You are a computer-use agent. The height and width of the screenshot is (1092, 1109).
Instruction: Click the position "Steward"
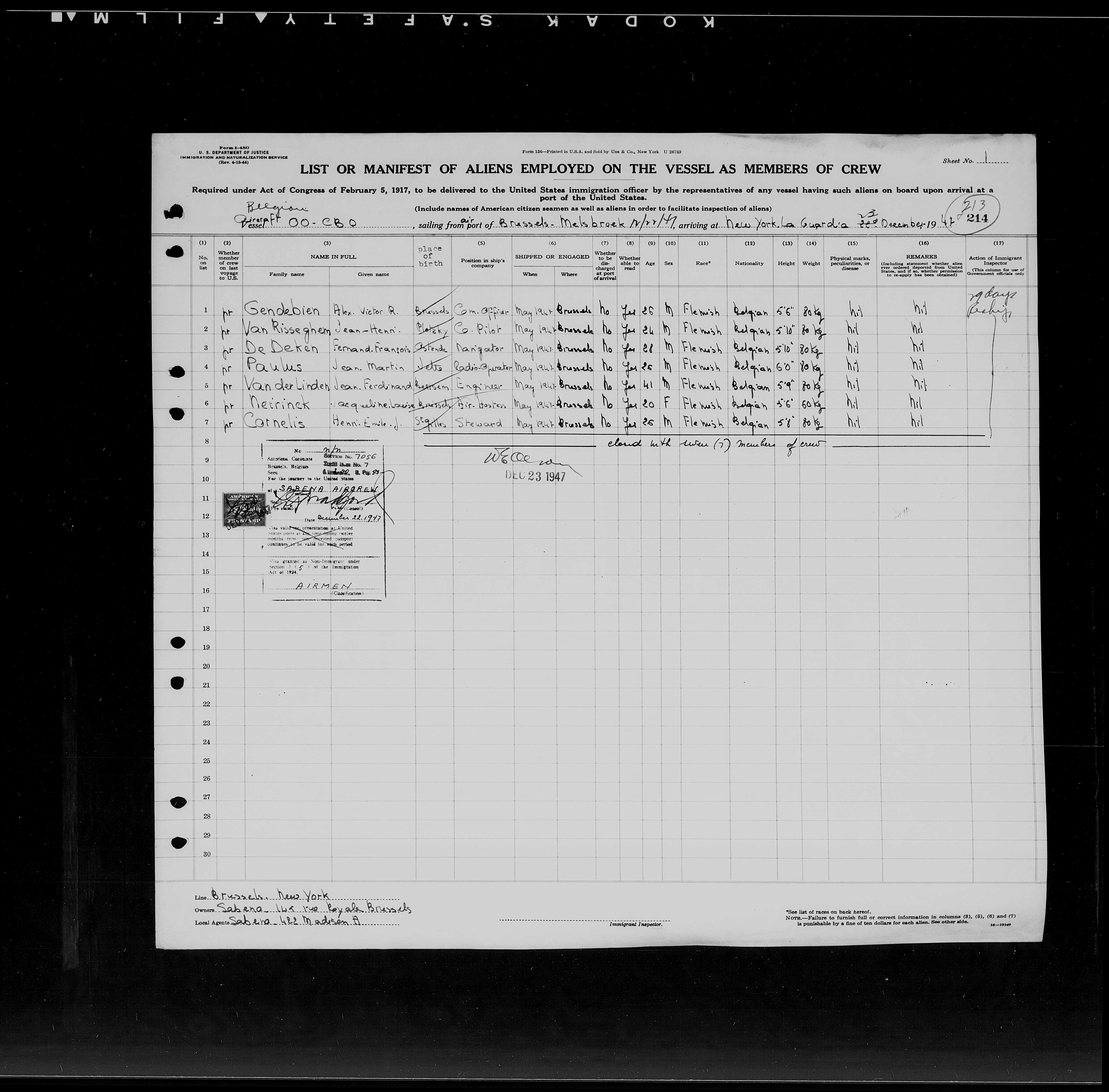pyautogui.click(x=479, y=424)
